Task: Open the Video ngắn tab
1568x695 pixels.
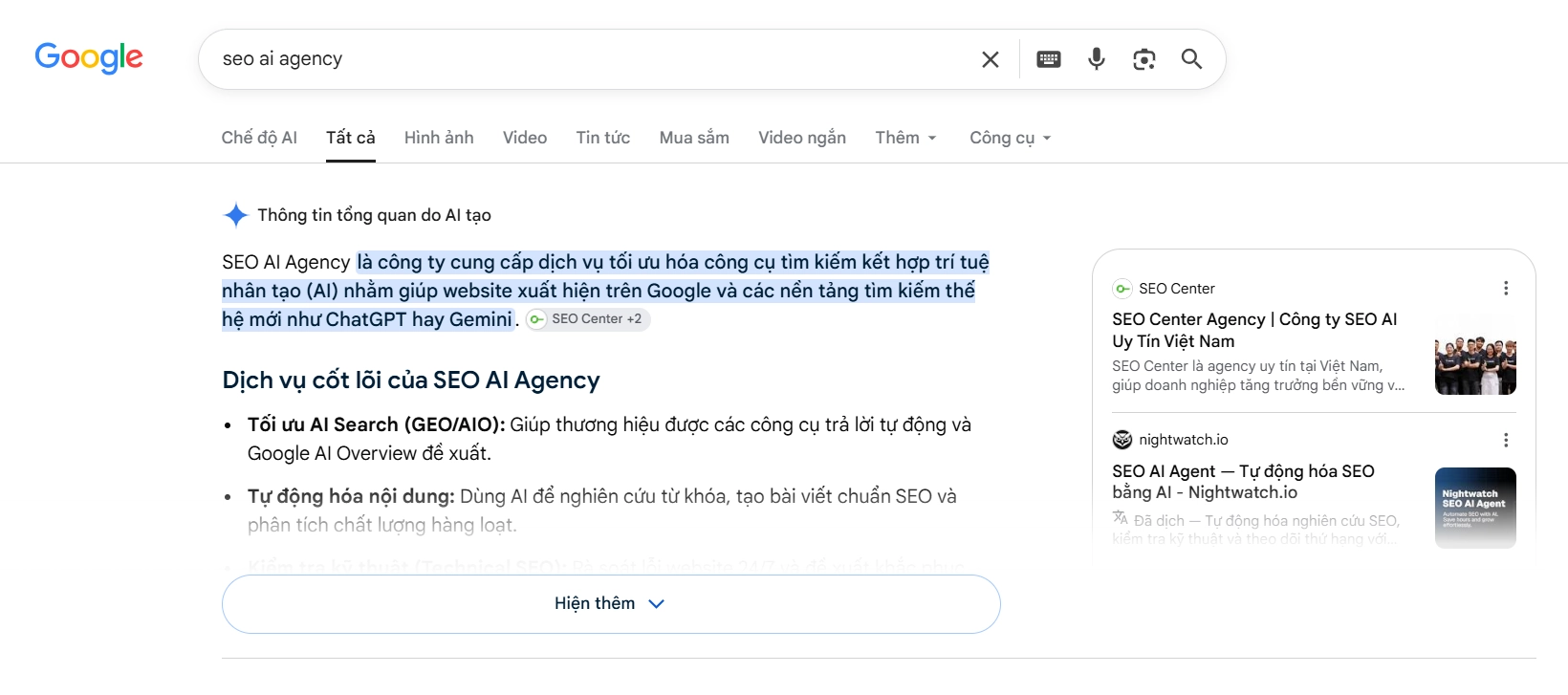Action: [x=802, y=138]
